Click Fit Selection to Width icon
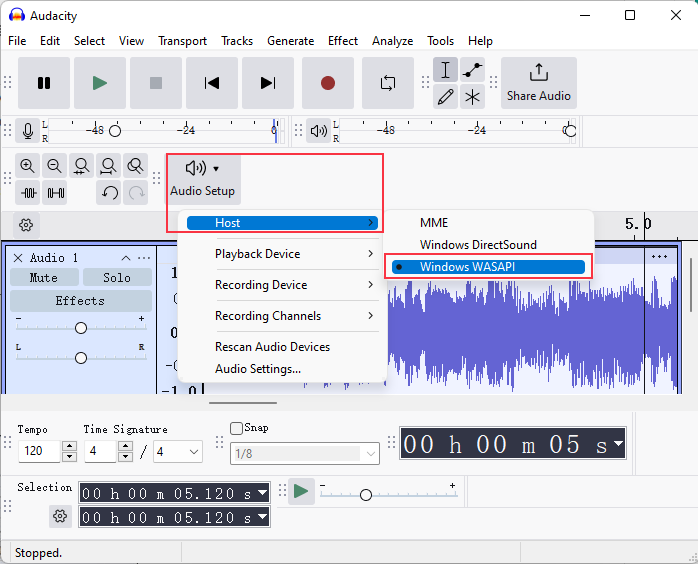The image size is (698, 564). [81, 166]
